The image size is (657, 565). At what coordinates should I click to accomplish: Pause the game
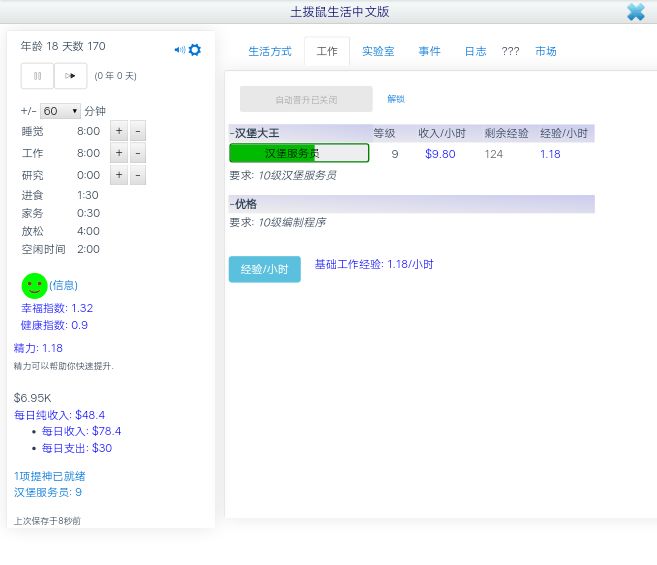38,76
